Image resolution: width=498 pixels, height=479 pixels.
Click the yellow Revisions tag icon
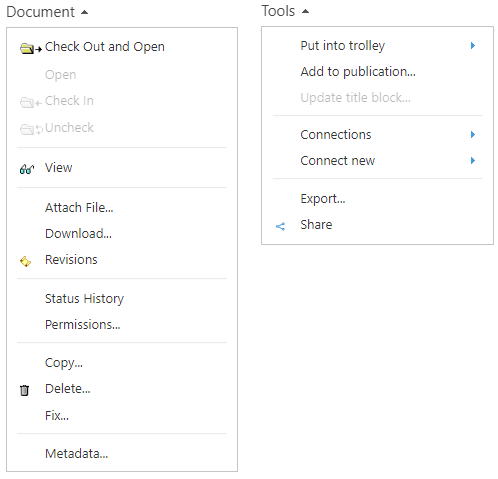click(25, 262)
